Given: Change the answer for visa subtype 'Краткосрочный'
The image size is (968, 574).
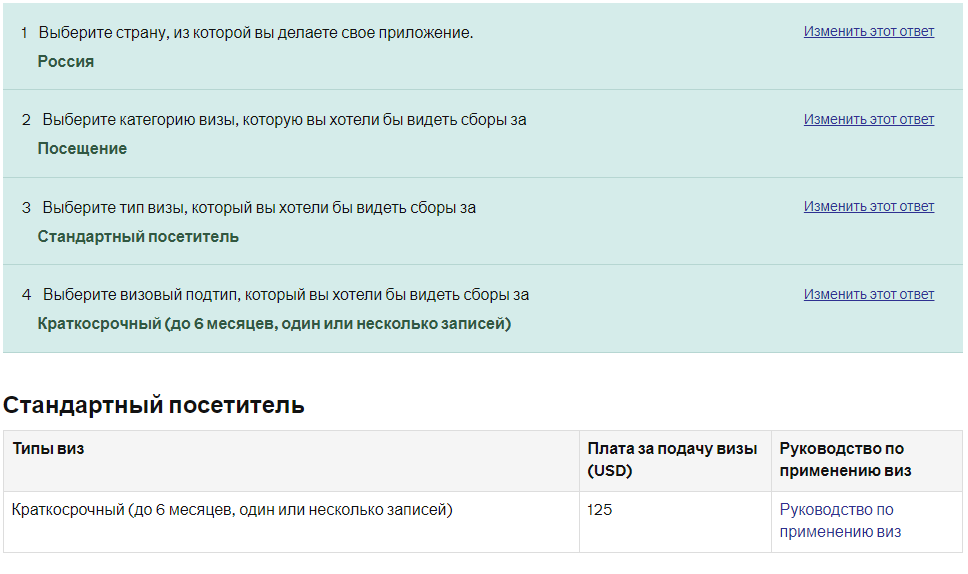Looking at the screenshot, I should [x=869, y=294].
